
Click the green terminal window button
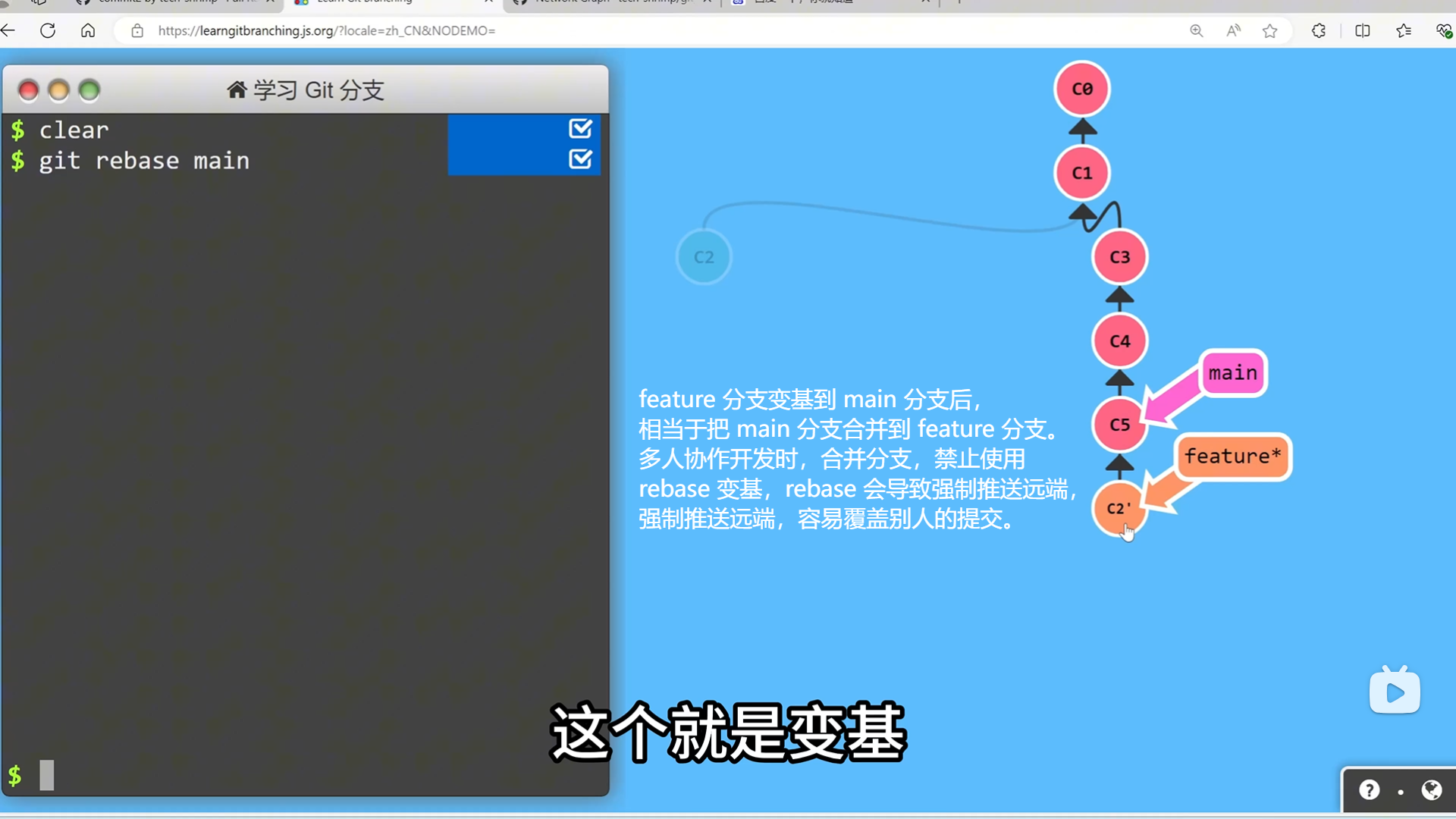pos(89,90)
